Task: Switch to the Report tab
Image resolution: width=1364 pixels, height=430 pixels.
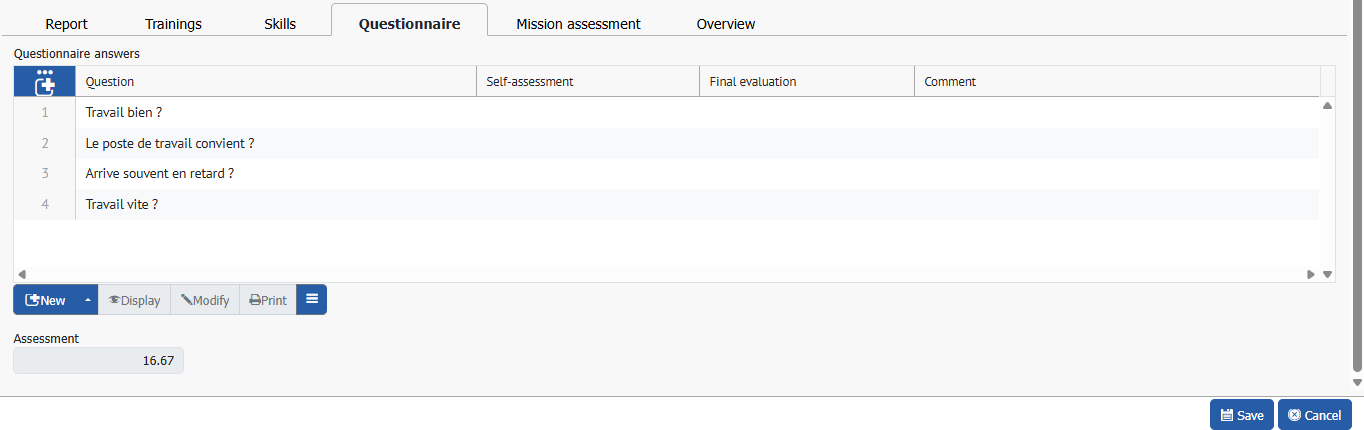Action: coord(67,23)
